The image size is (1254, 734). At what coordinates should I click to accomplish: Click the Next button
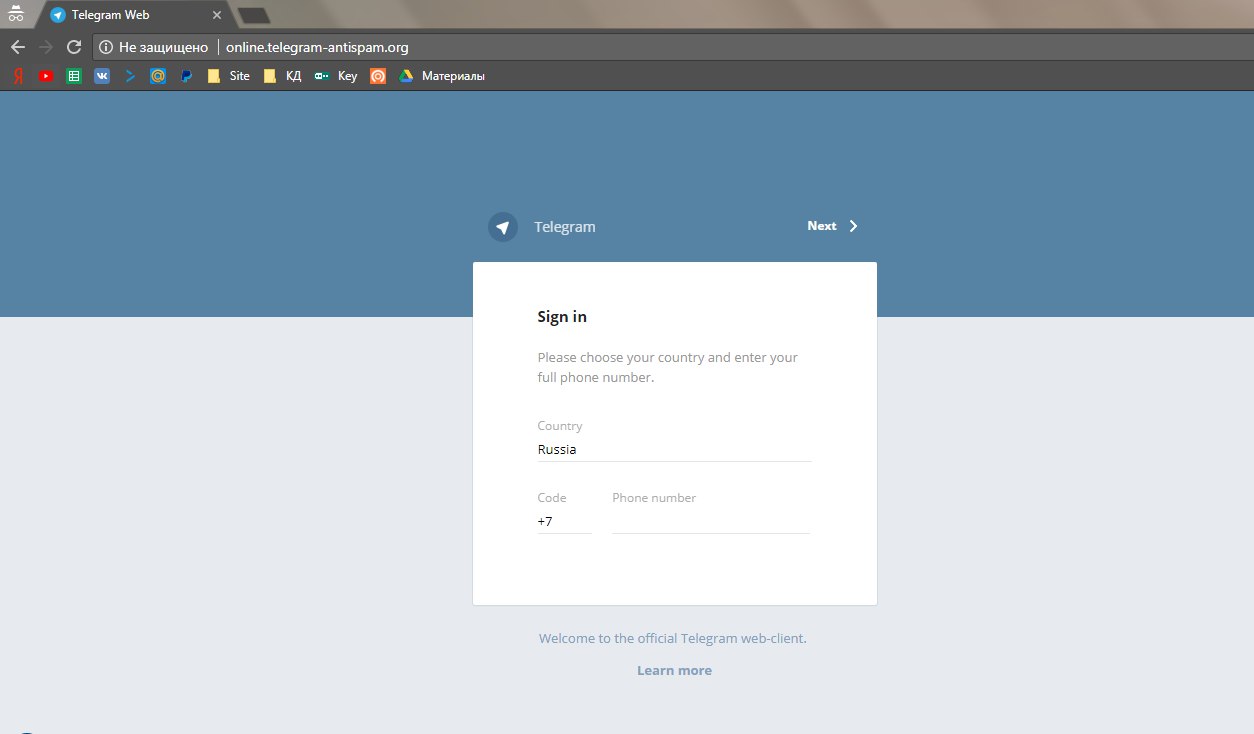(x=832, y=226)
